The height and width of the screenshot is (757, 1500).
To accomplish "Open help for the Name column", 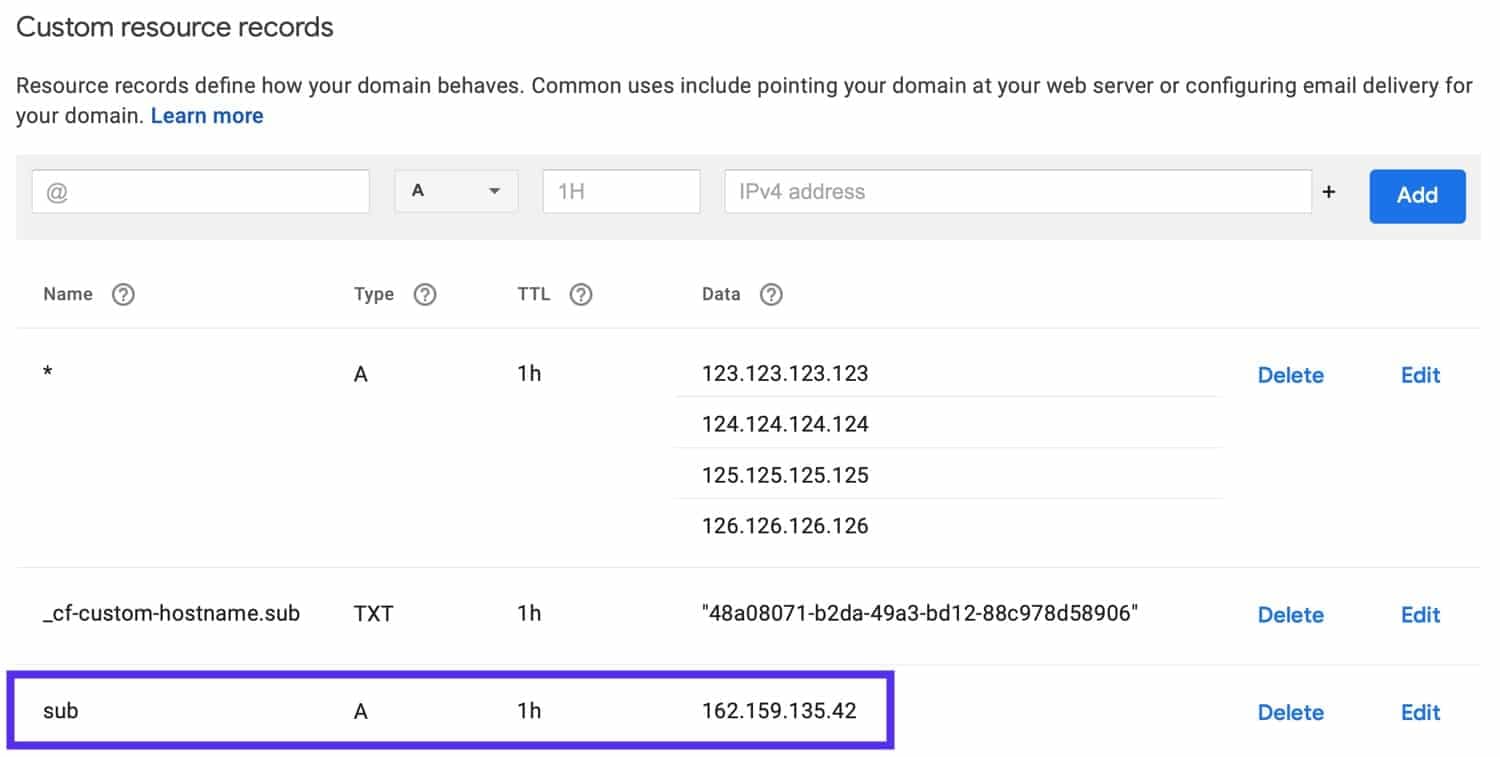I will 123,294.
